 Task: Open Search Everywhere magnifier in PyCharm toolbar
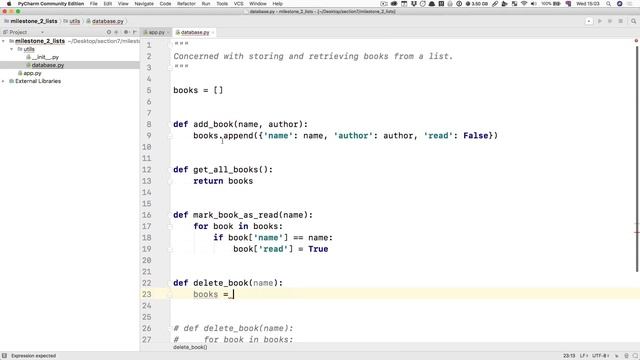[633, 21]
